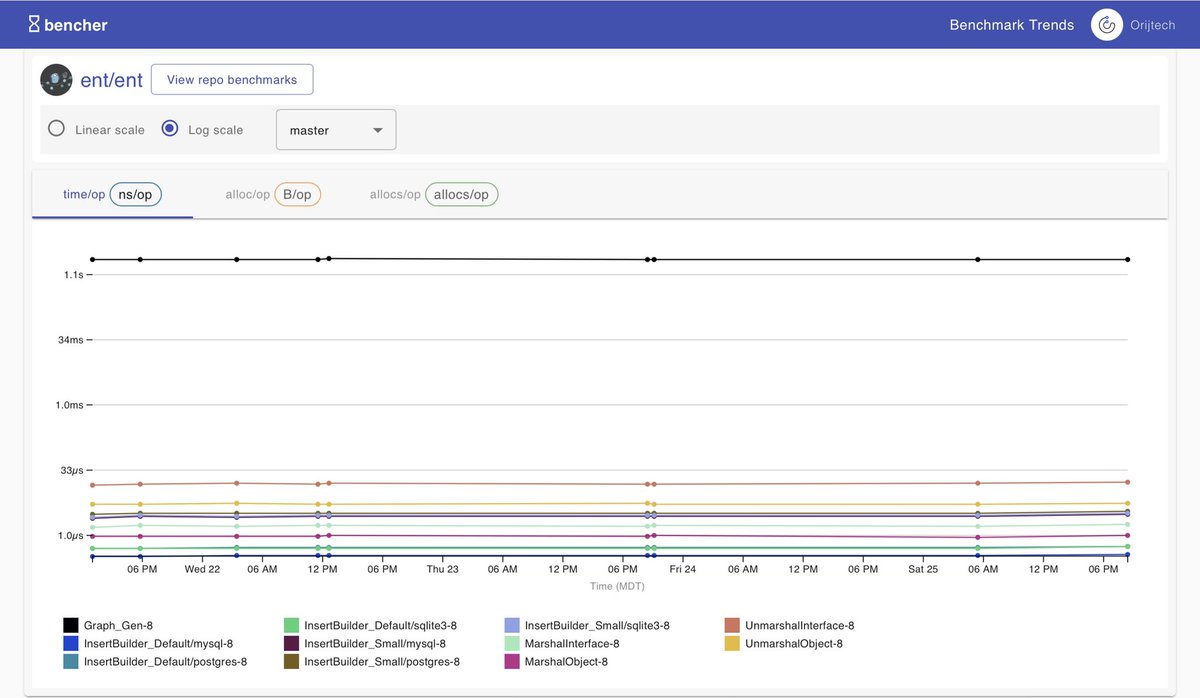This screenshot has height=698, width=1200.
Task: Switch to the time/op ns/op tab
Action: point(112,194)
